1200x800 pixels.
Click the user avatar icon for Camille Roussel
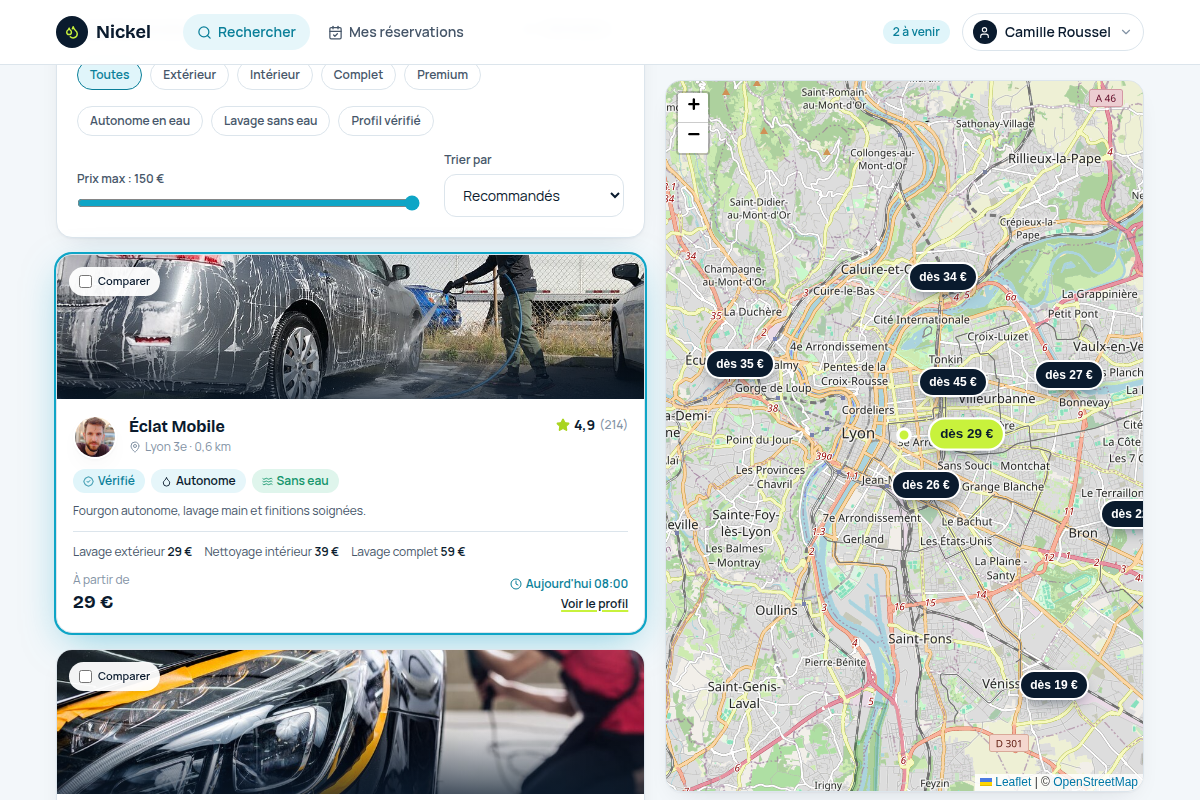click(x=985, y=32)
